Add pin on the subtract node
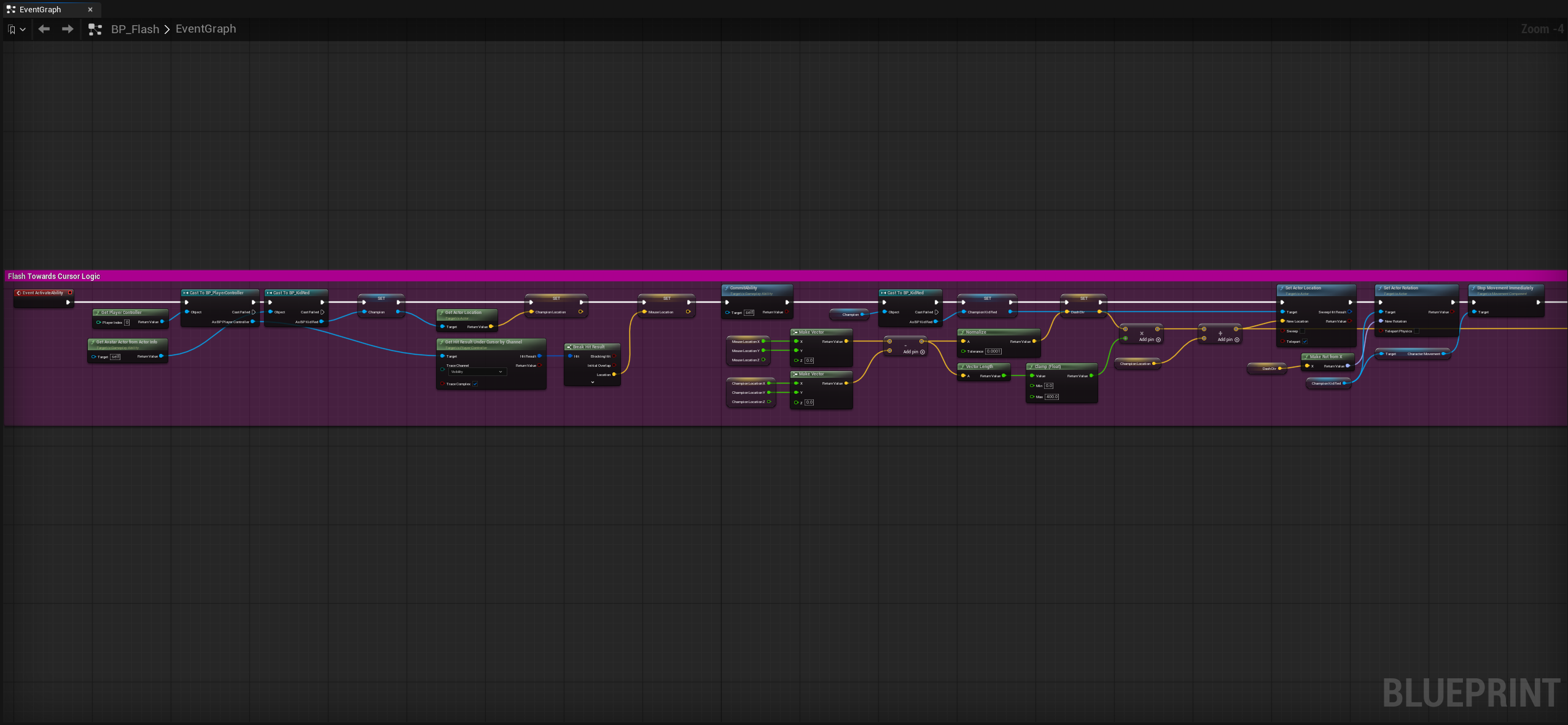1568x725 pixels. tap(914, 352)
